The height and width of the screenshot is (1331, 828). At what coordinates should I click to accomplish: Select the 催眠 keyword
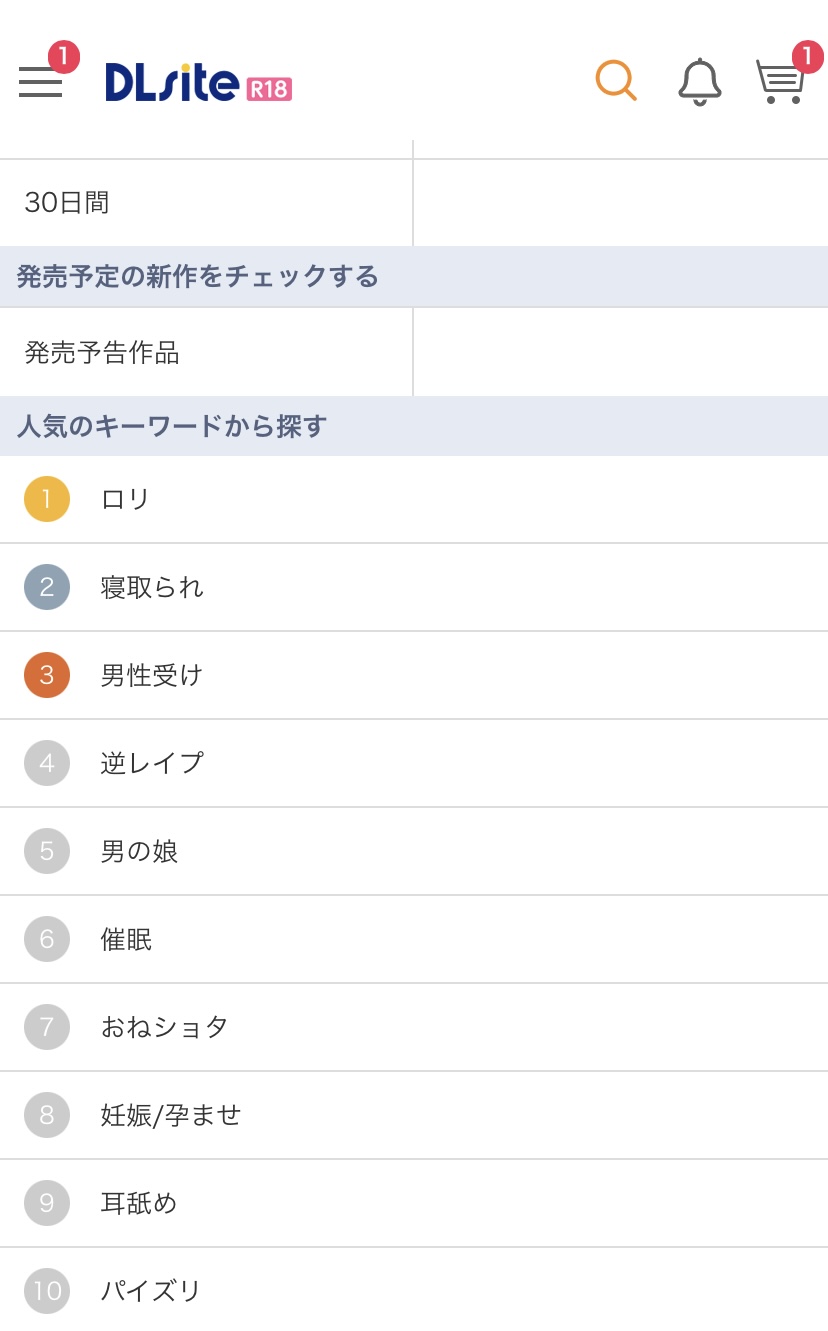pos(126,939)
